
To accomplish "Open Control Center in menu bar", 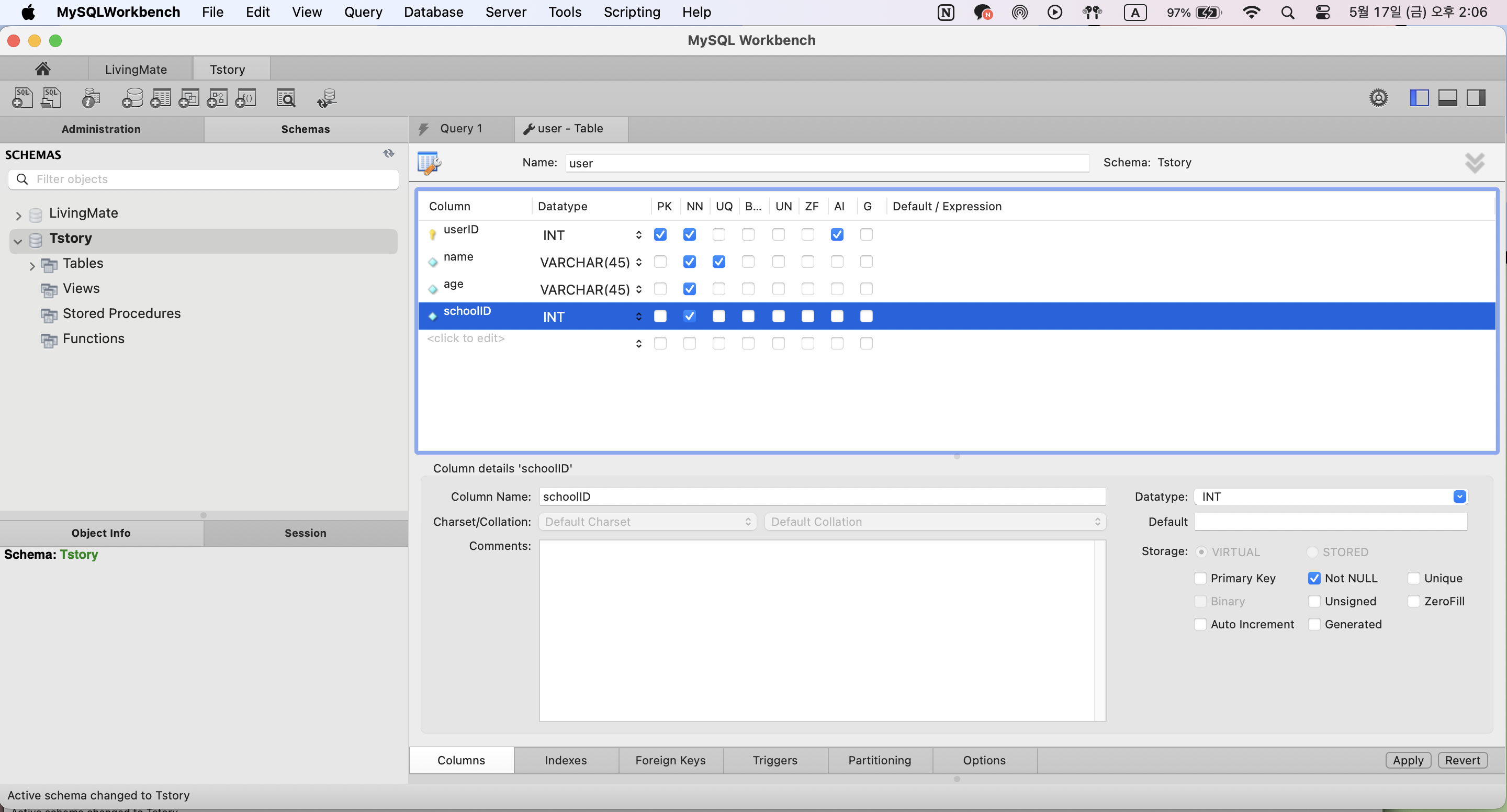I will pyautogui.click(x=1323, y=12).
